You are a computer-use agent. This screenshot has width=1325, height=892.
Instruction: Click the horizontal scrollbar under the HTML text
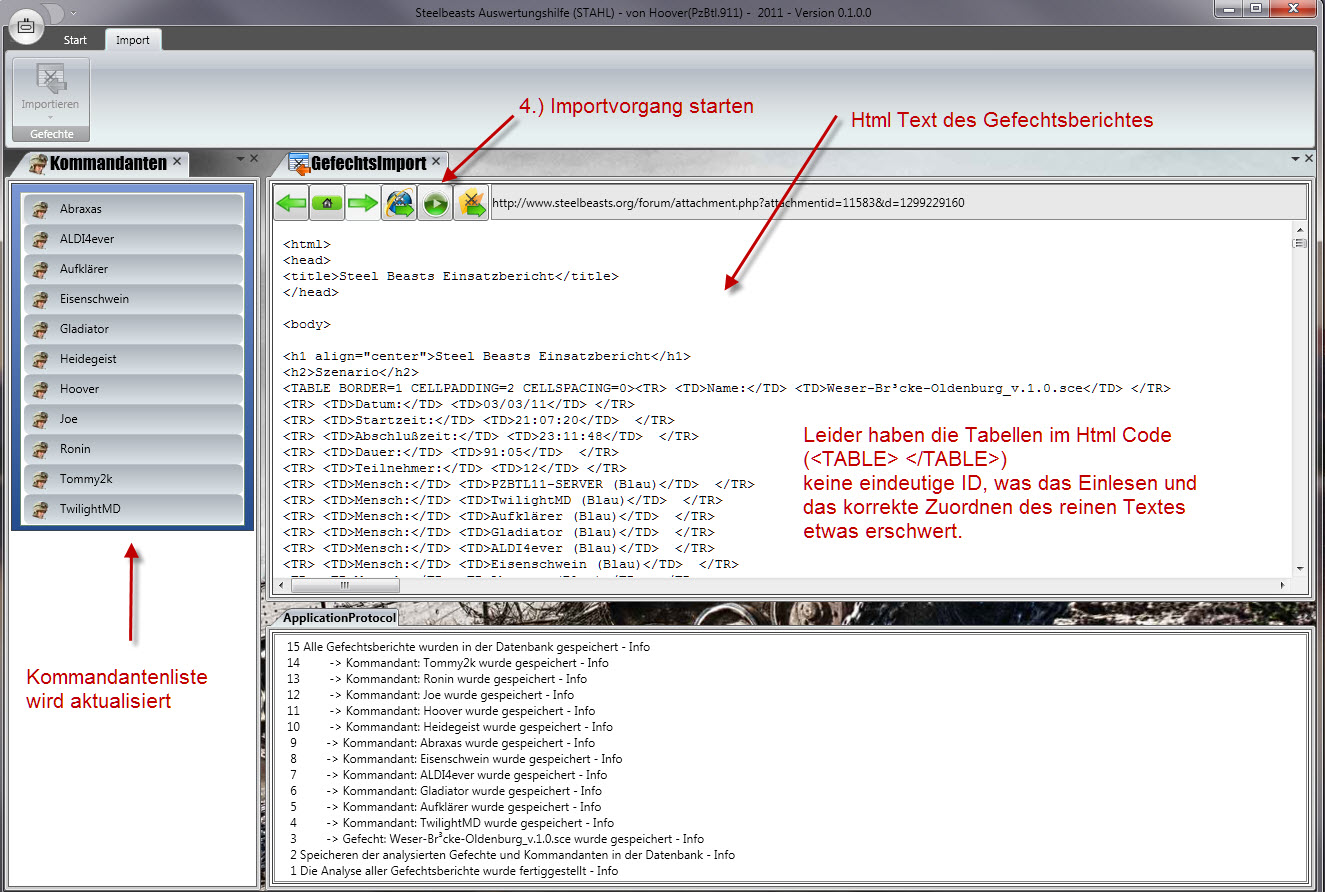point(345,586)
